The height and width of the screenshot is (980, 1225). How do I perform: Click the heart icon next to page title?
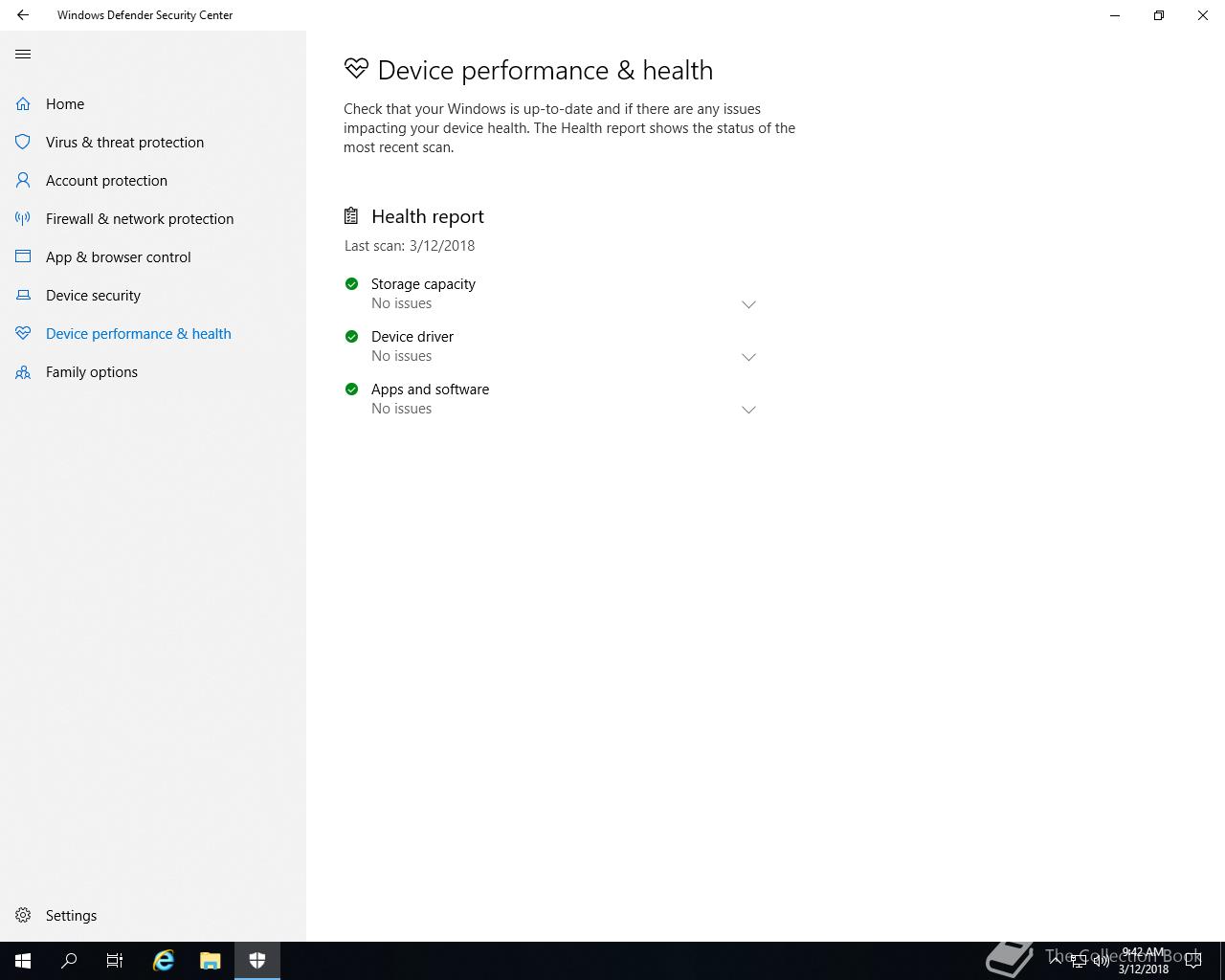[356, 69]
